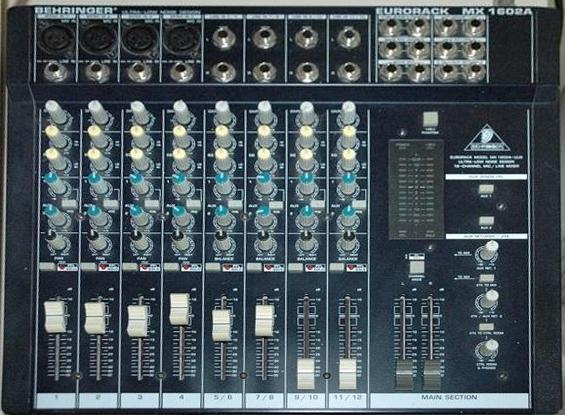The height and width of the screenshot is (415, 565).
Task: Click the channel label '4' at the bottom
Action: 181,397
